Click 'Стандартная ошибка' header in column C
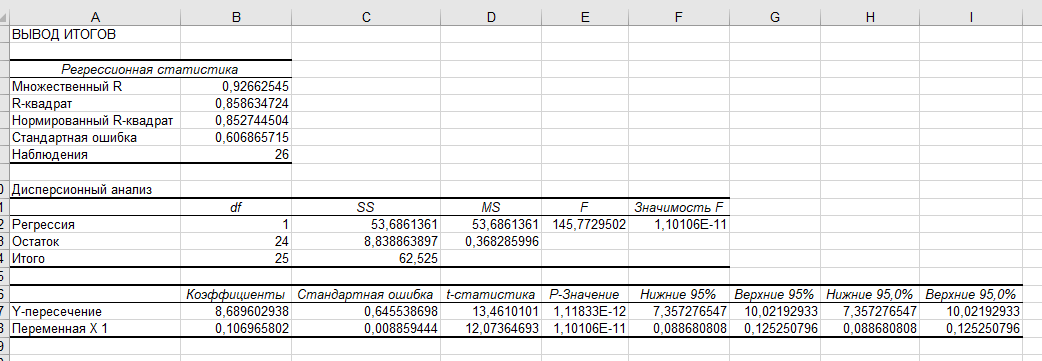This screenshot has width=1042, height=361. click(365, 294)
